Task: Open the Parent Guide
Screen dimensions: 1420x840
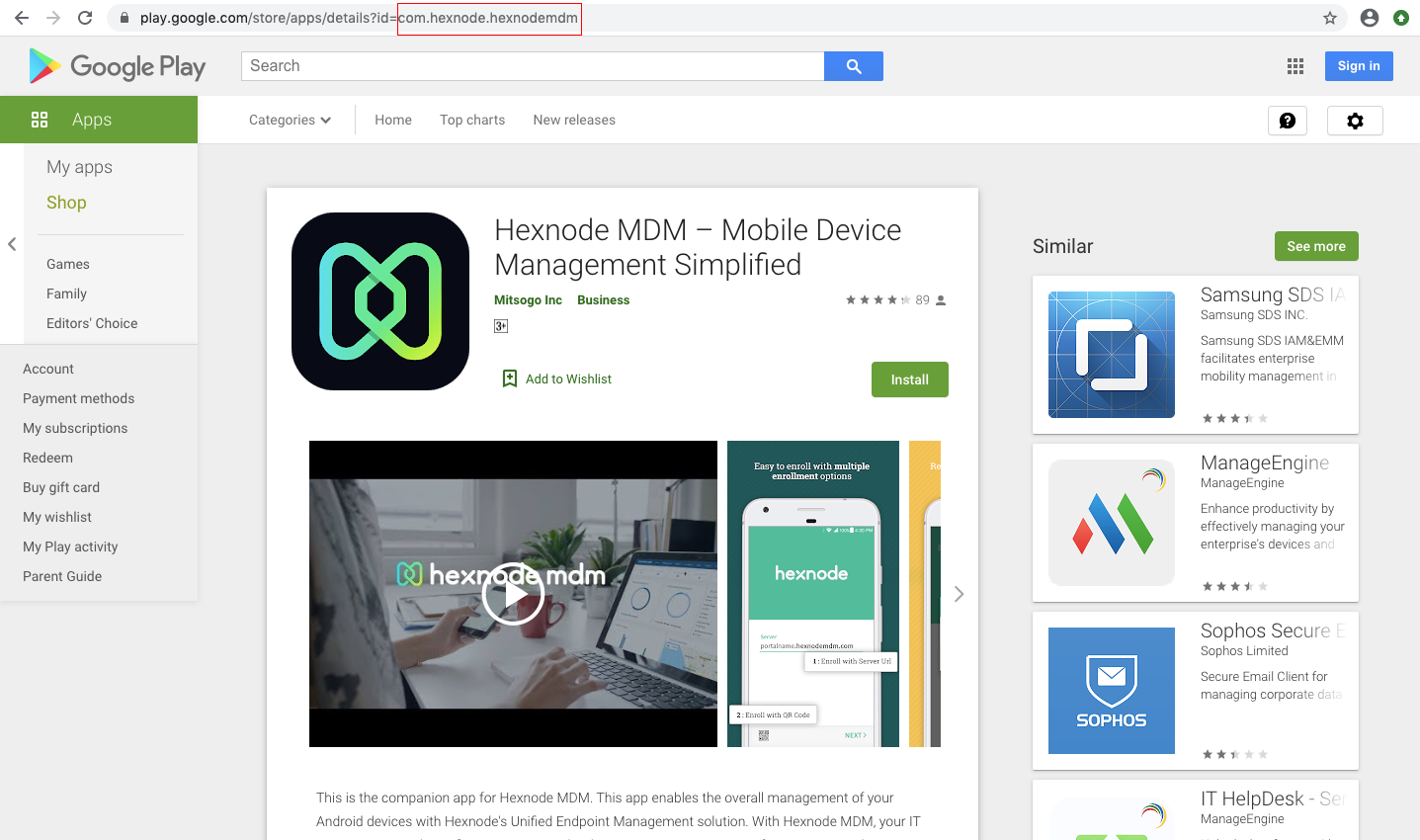Action: pos(62,576)
